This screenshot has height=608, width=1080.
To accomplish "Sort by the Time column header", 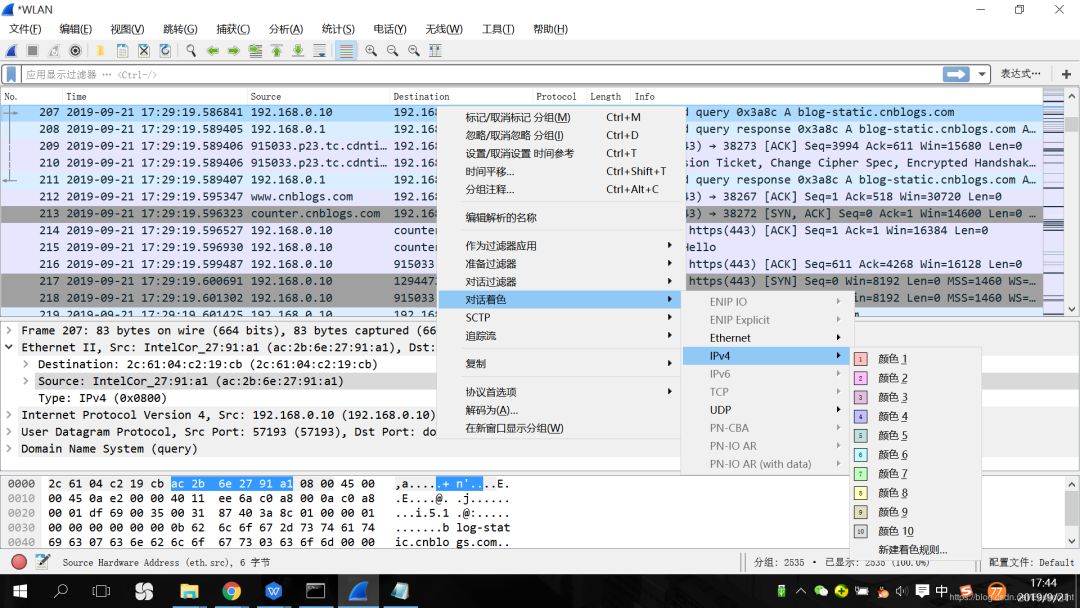I will pos(154,96).
